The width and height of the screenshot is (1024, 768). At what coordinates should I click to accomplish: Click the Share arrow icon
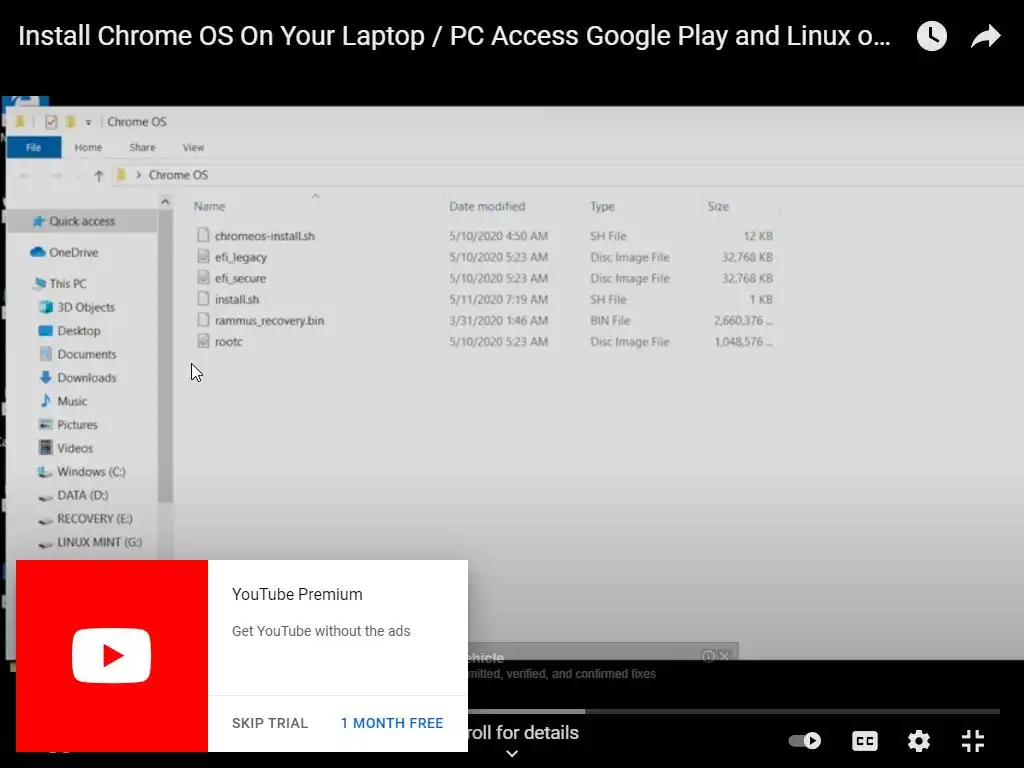tap(985, 36)
